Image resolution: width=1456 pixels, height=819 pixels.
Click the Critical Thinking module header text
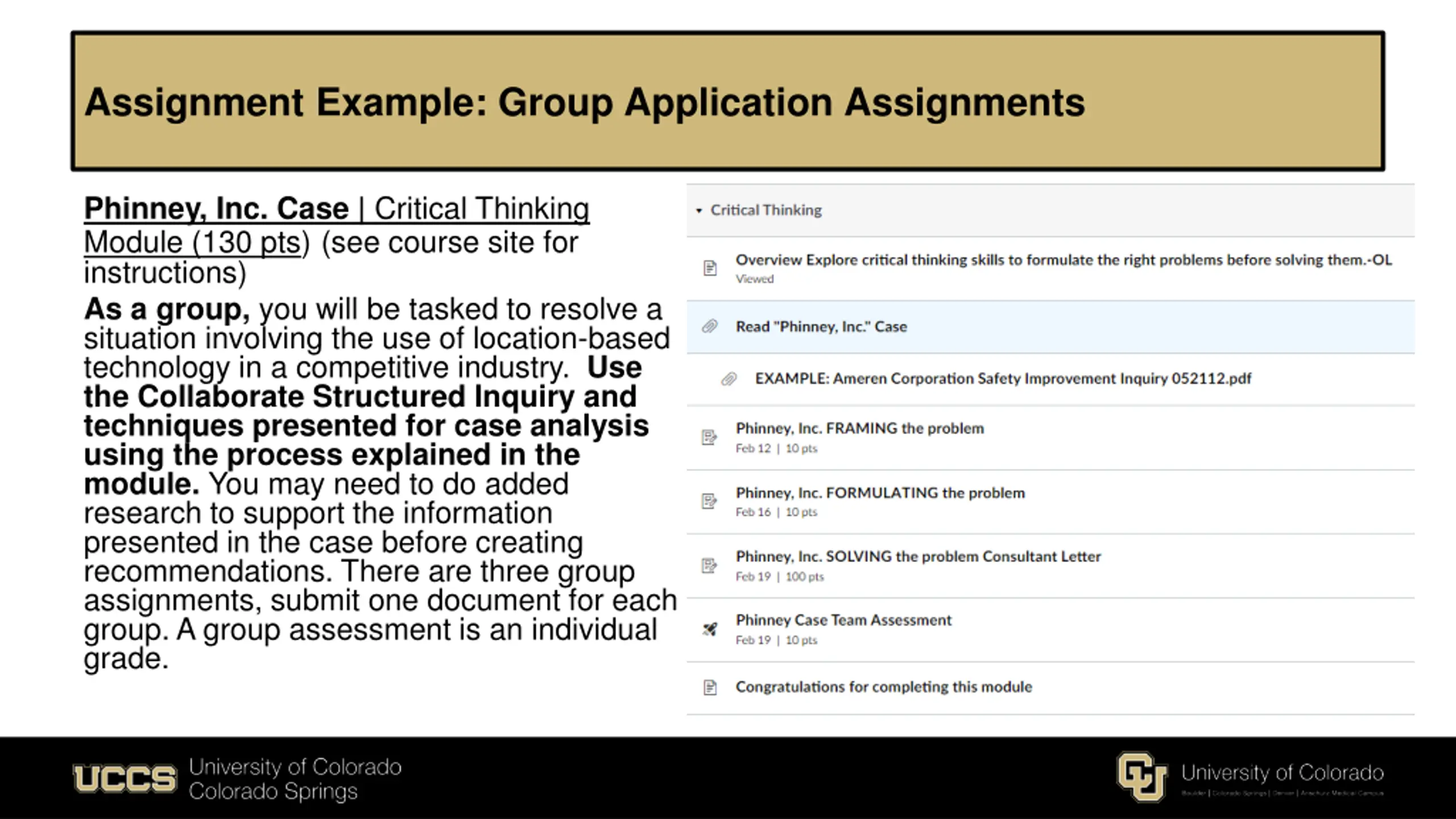(x=766, y=210)
